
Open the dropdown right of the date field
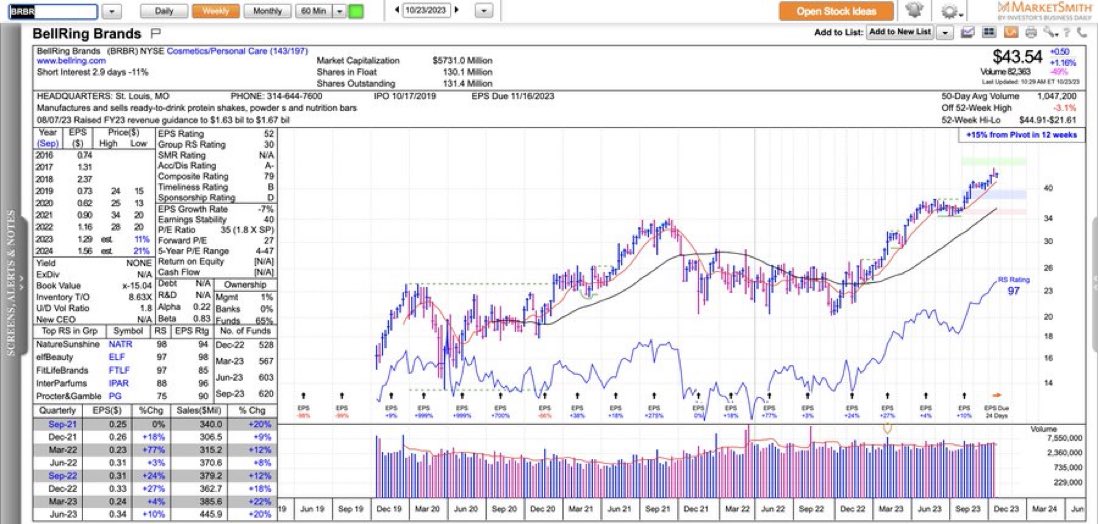[484, 11]
